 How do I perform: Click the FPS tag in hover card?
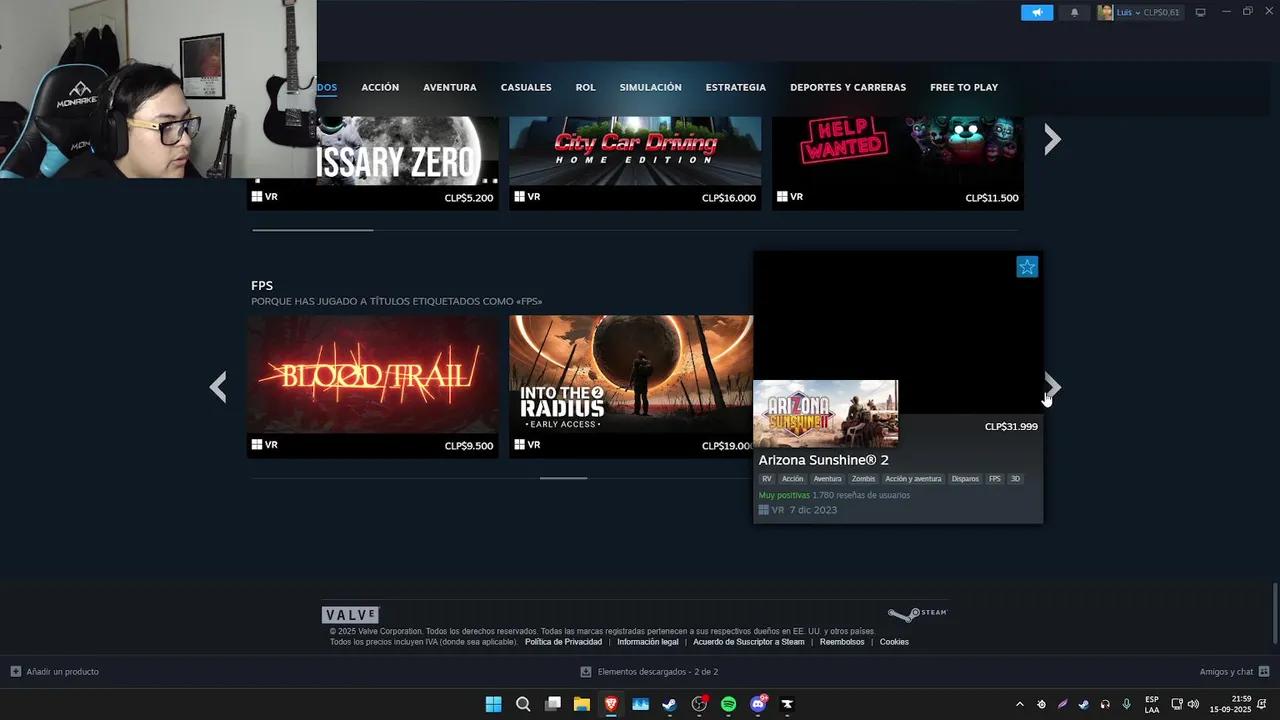point(995,479)
